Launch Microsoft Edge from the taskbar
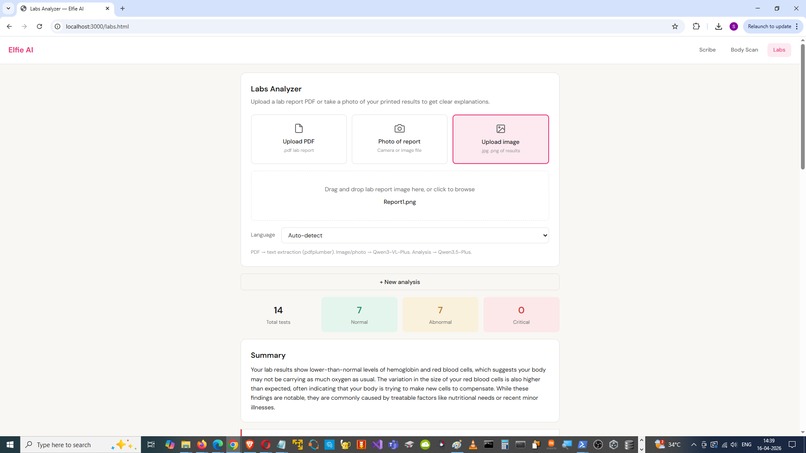 pos(217,444)
